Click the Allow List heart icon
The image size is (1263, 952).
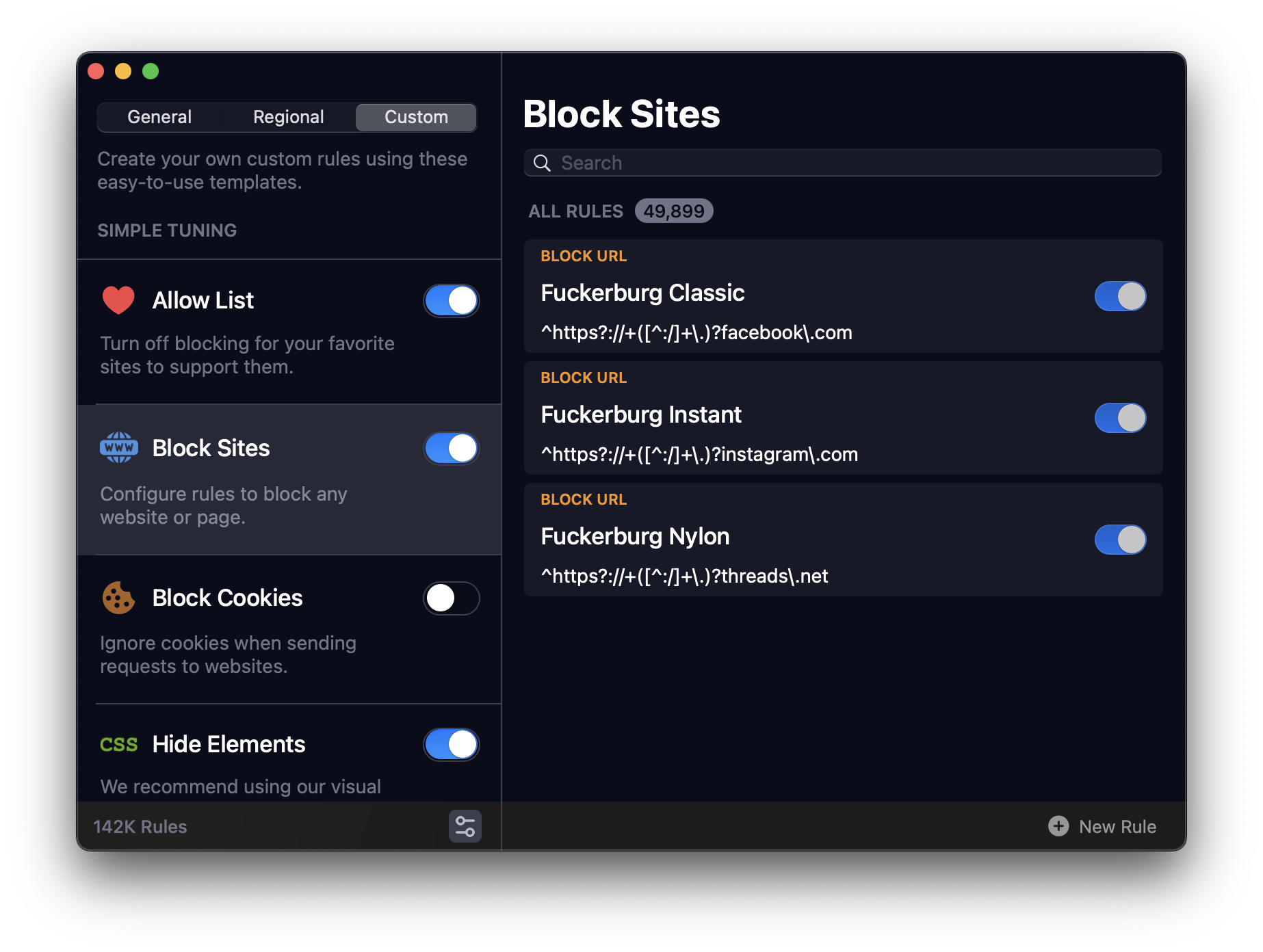click(118, 300)
